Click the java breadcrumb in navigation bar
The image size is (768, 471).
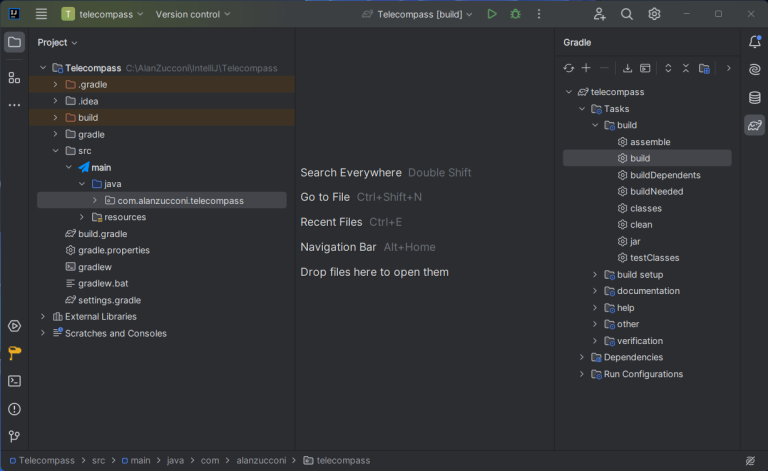tap(175, 460)
